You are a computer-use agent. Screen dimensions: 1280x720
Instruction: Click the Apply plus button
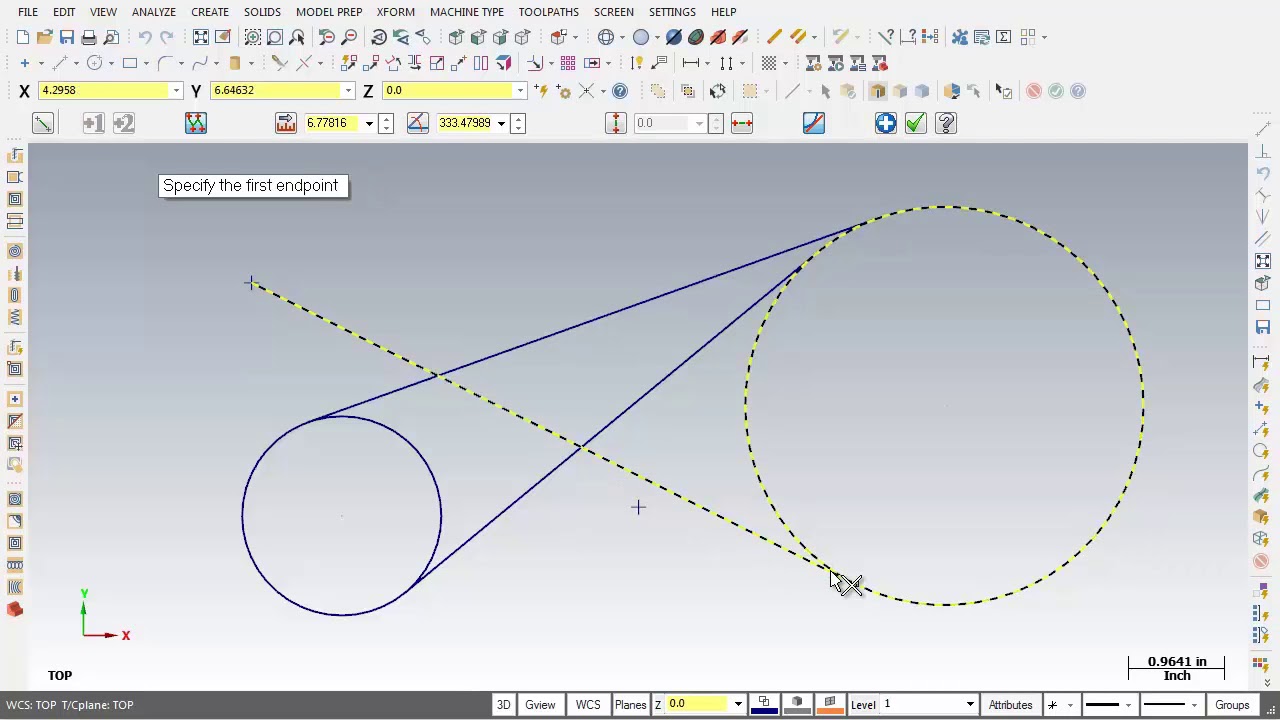[x=886, y=123]
